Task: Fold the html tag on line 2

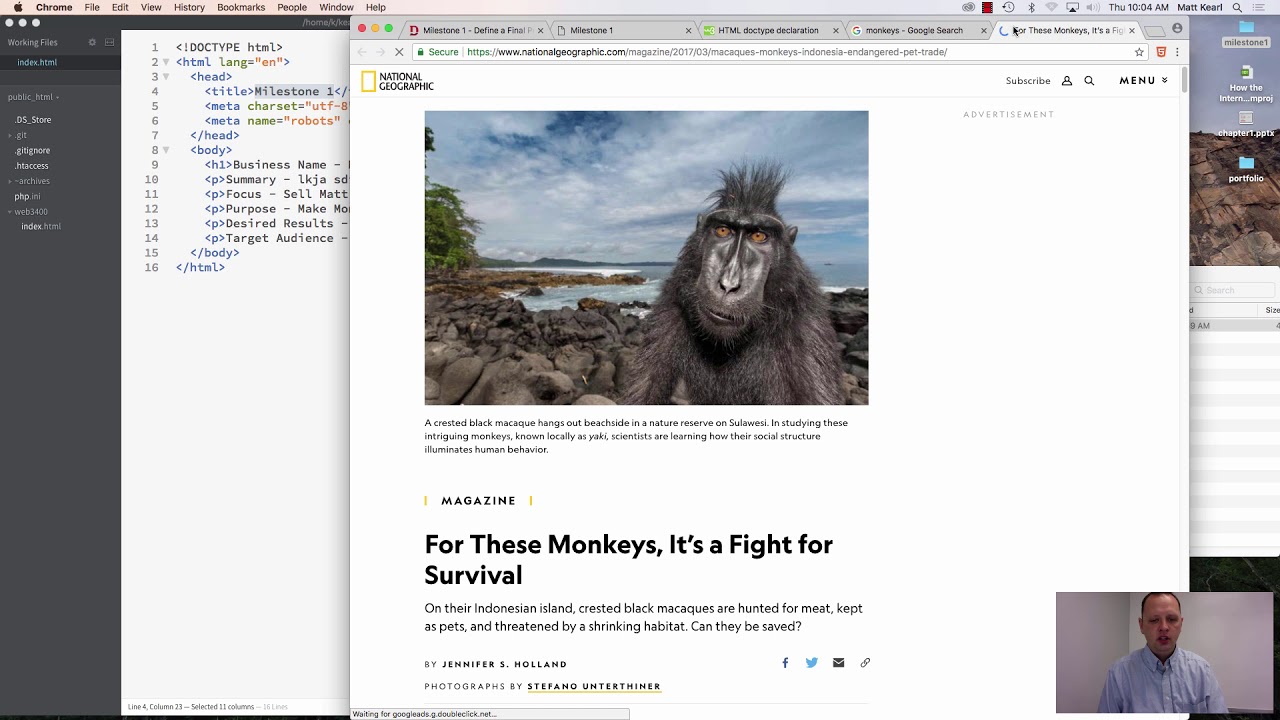Action: (166, 62)
